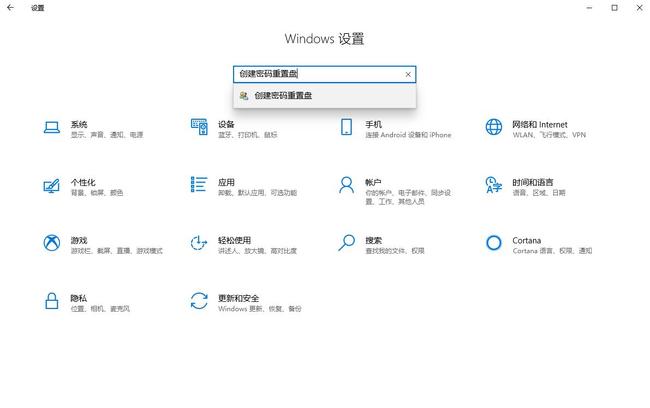Click the Accounts (帐户) person icon
Screen dimensions: 650x408
347,185
